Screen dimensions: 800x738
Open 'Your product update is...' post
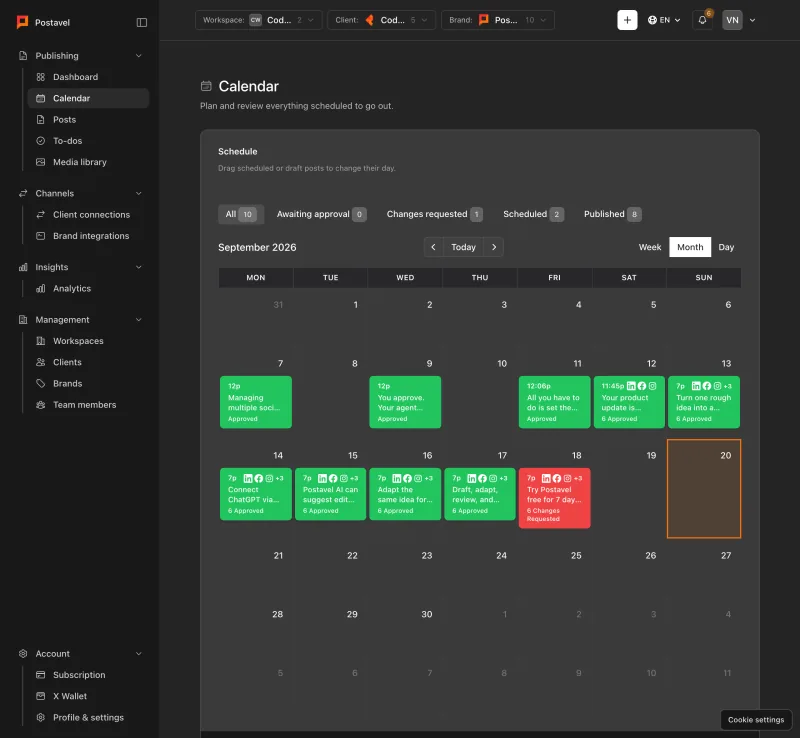[x=629, y=402]
